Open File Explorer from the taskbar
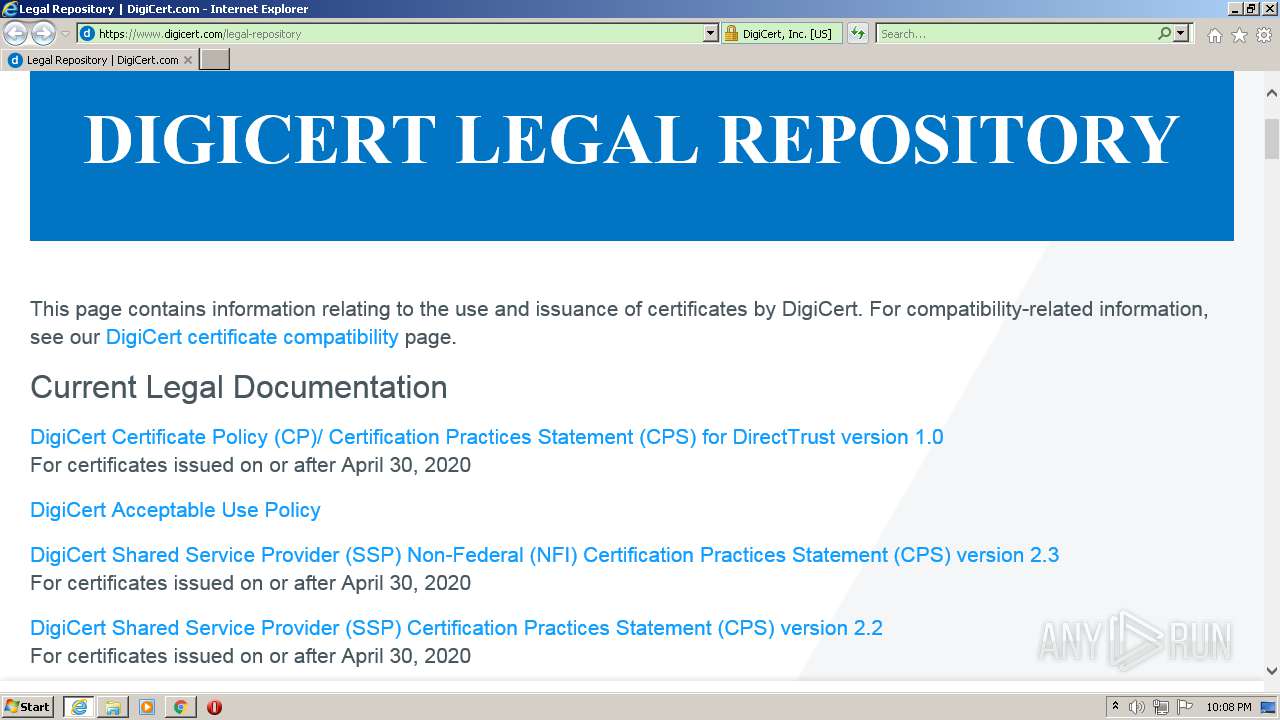The image size is (1280, 720). coord(113,707)
